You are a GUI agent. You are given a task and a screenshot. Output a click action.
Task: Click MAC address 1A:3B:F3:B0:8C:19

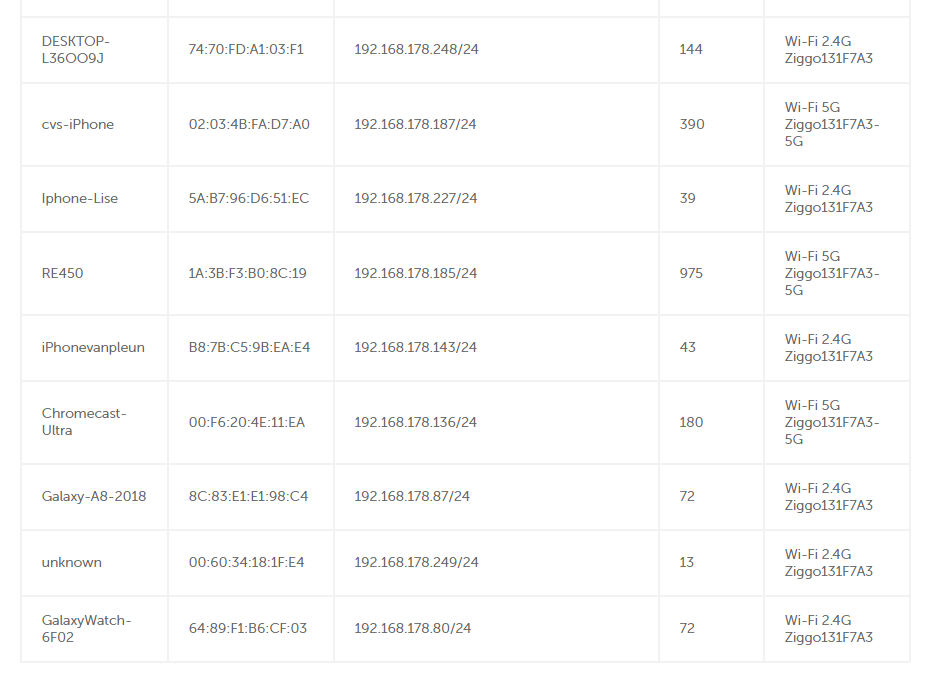click(x=248, y=273)
